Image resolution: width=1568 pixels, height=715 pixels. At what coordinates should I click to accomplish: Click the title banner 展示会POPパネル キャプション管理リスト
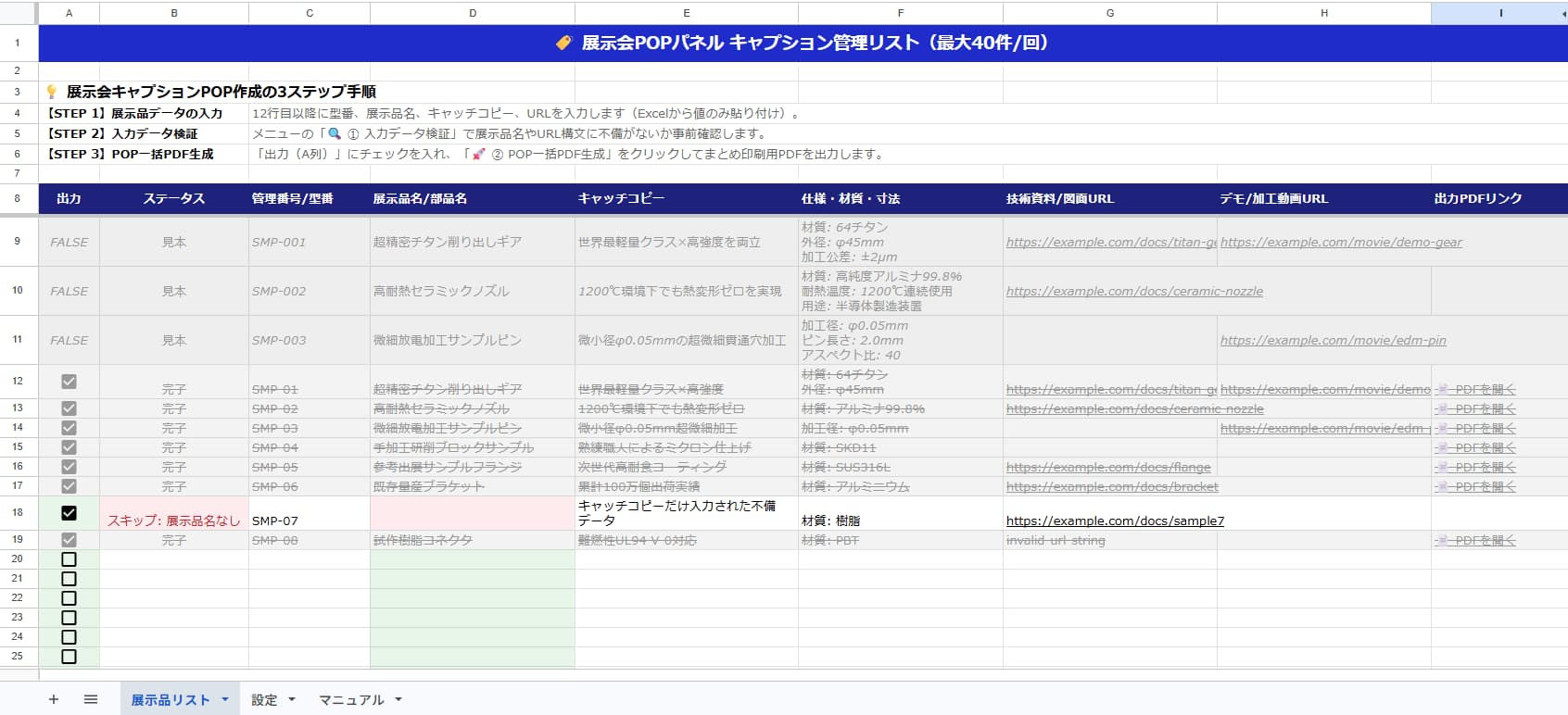[803, 43]
